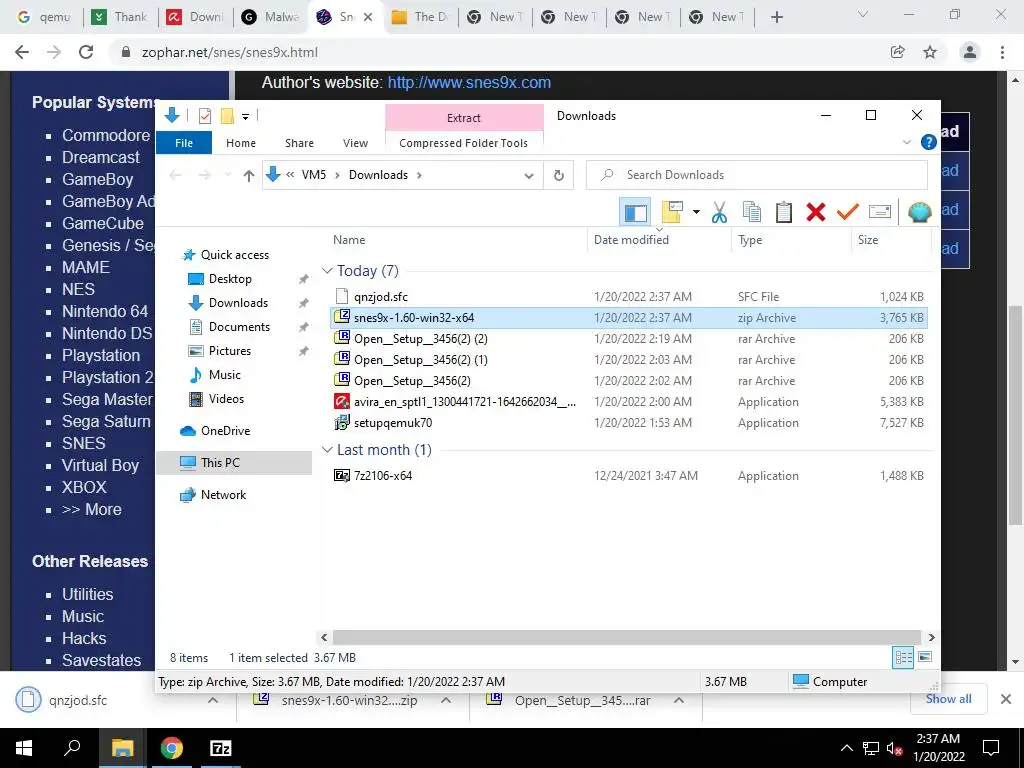This screenshot has height=768, width=1024.
Task: Open the File ribbon tab
Action: pos(184,142)
